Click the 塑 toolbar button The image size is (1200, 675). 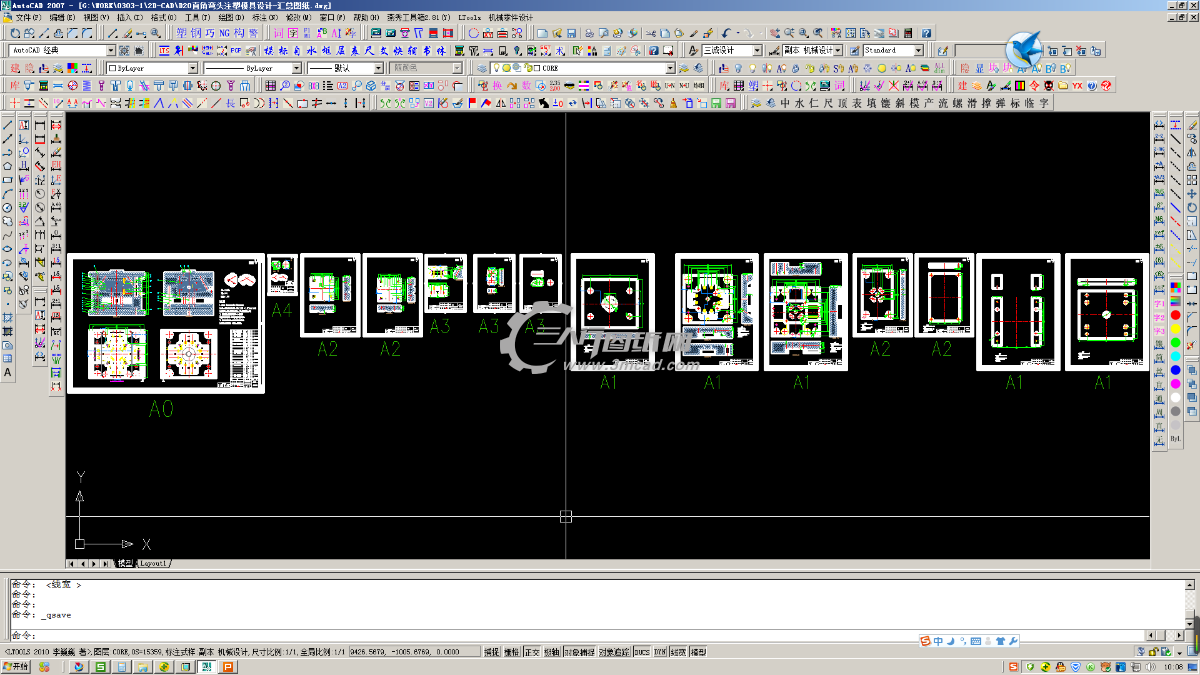pos(181,33)
